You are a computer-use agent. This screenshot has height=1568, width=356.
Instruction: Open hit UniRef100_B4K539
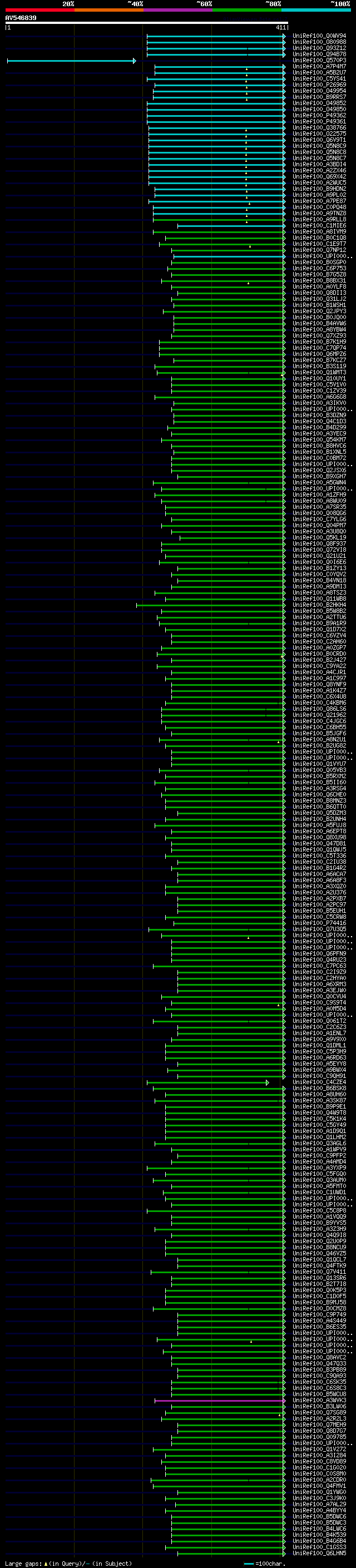point(319,1535)
